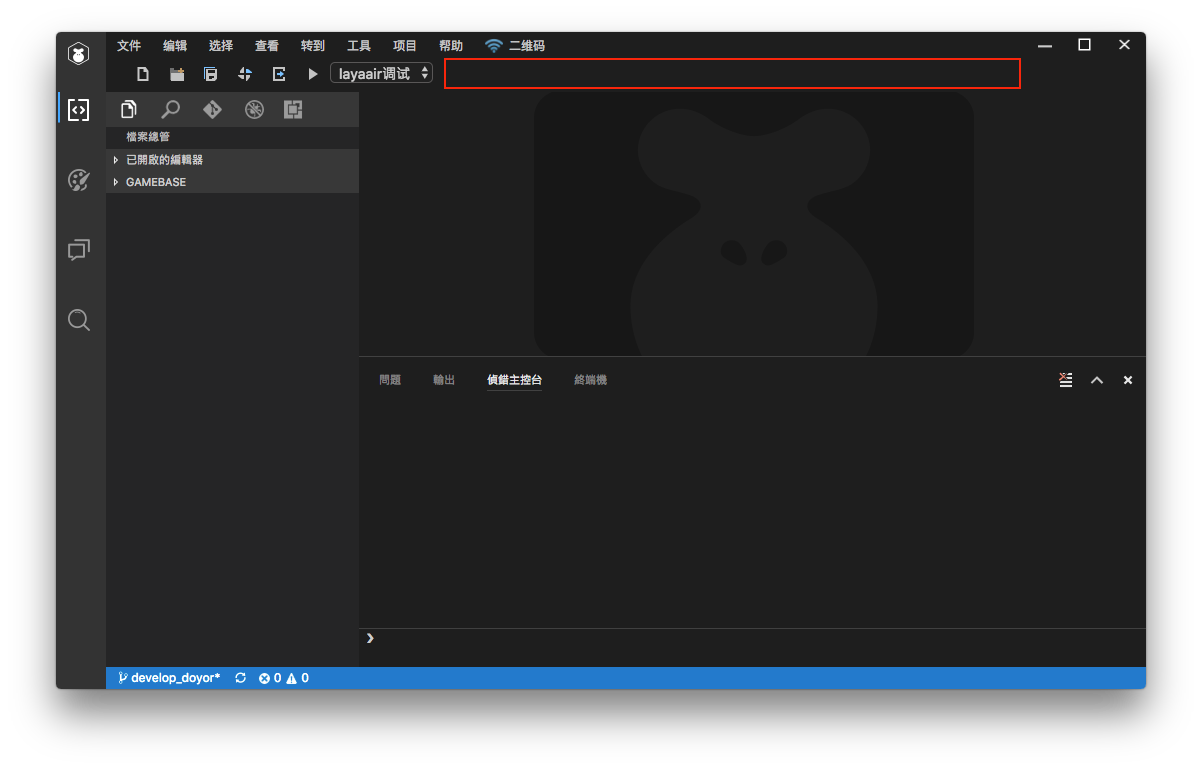Image resolution: width=1202 pixels, height=769 pixels.
Task: Click the save all toolbar icon
Action: (210, 74)
